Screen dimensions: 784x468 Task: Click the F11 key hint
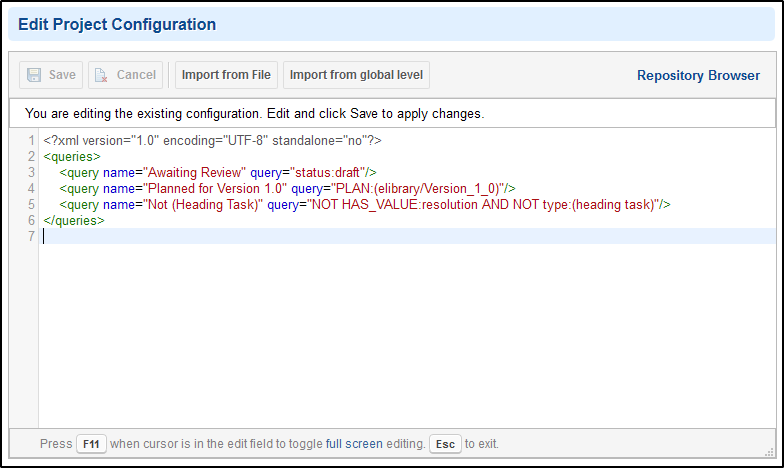click(x=91, y=444)
